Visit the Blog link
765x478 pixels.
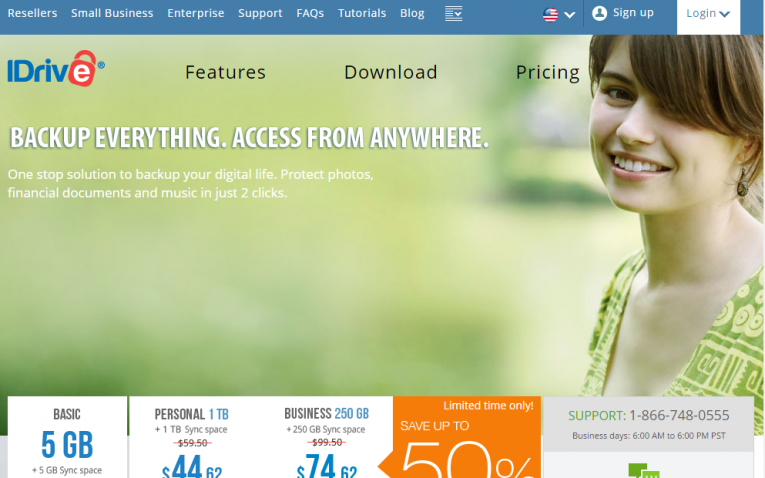412,13
